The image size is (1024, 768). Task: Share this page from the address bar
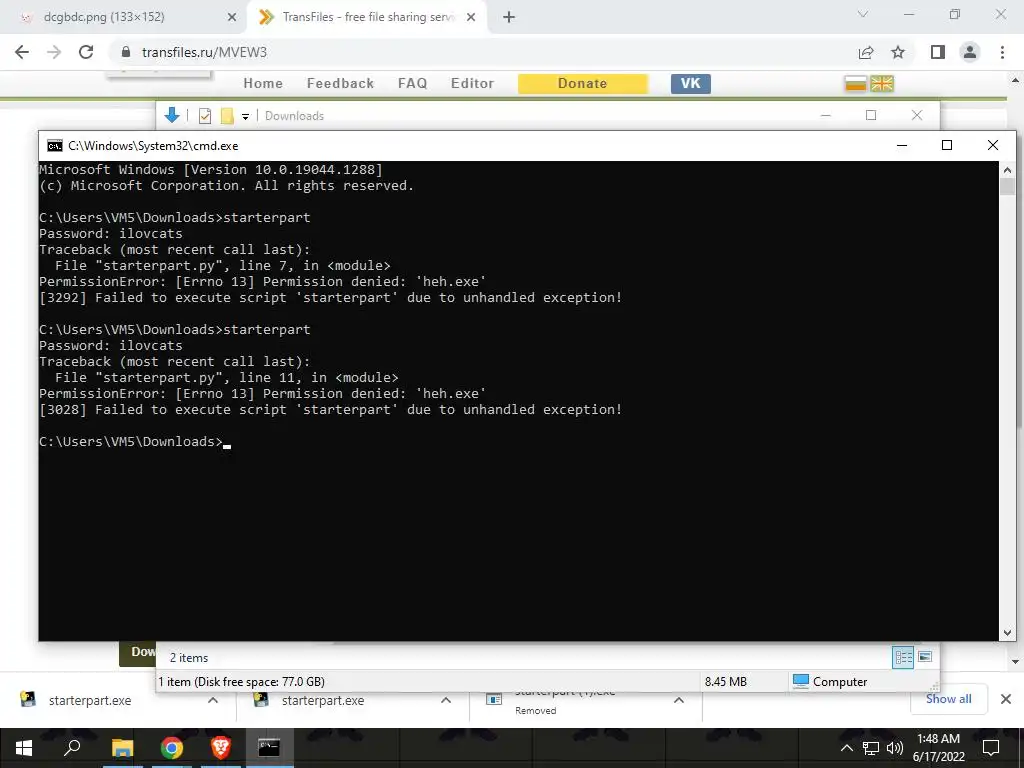[866, 52]
